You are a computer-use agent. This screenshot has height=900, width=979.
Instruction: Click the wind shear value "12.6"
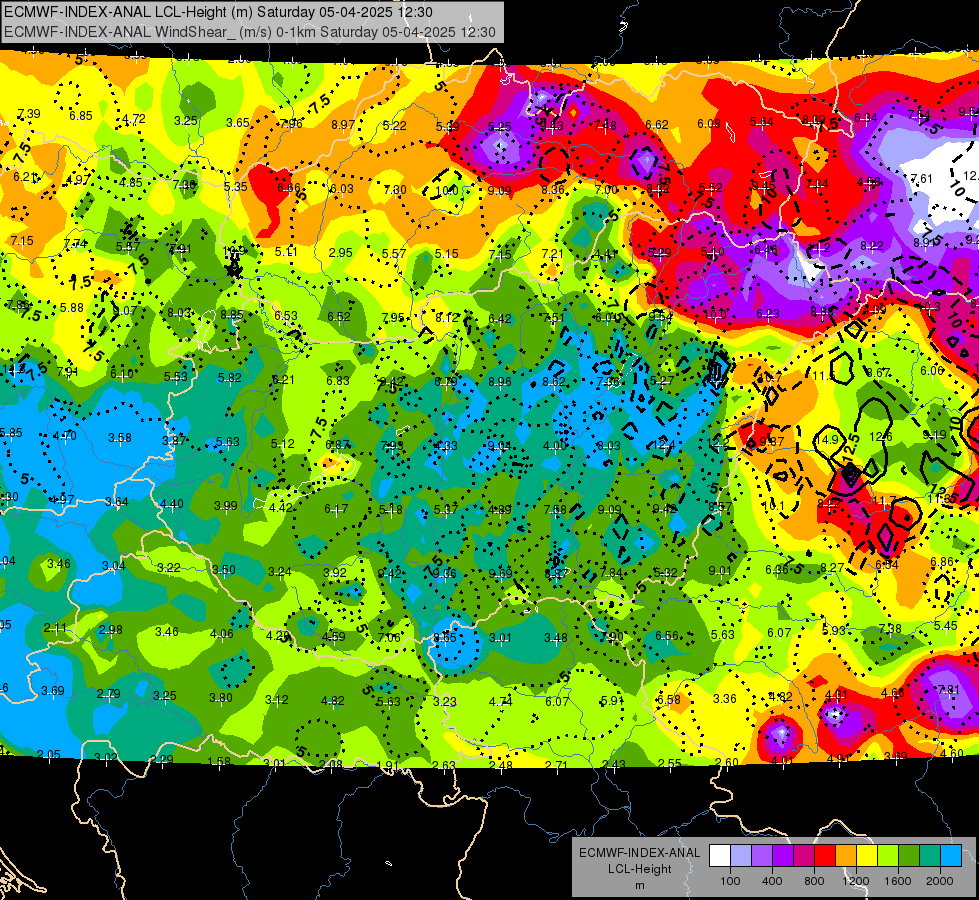tap(880, 437)
